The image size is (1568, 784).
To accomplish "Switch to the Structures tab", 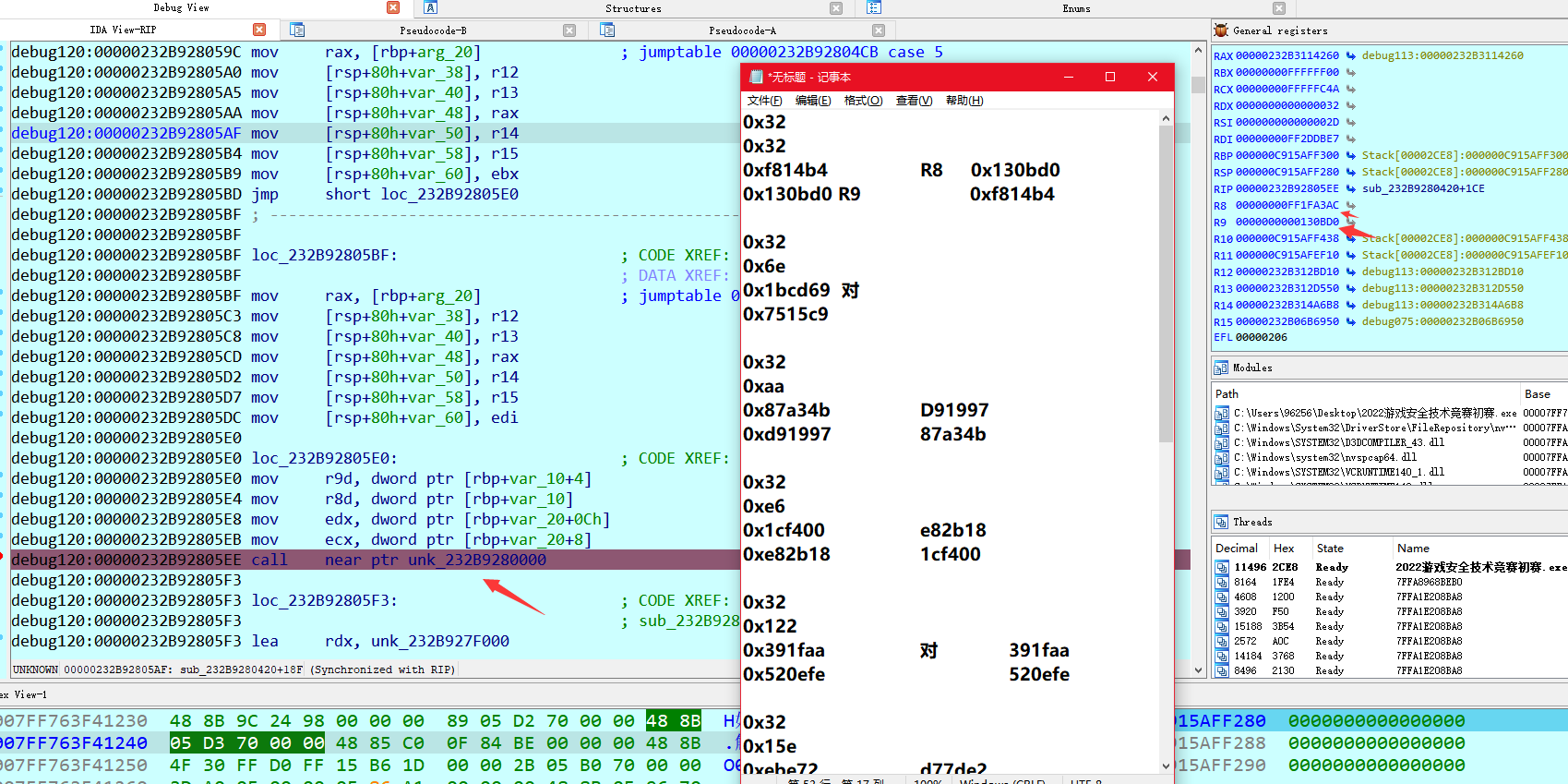I will 633,8.
